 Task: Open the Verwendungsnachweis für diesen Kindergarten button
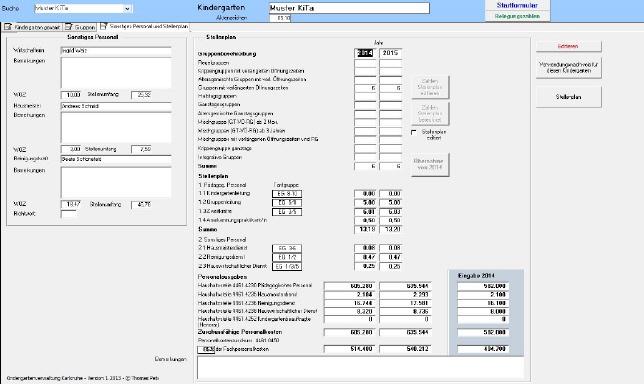coord(568,68)
